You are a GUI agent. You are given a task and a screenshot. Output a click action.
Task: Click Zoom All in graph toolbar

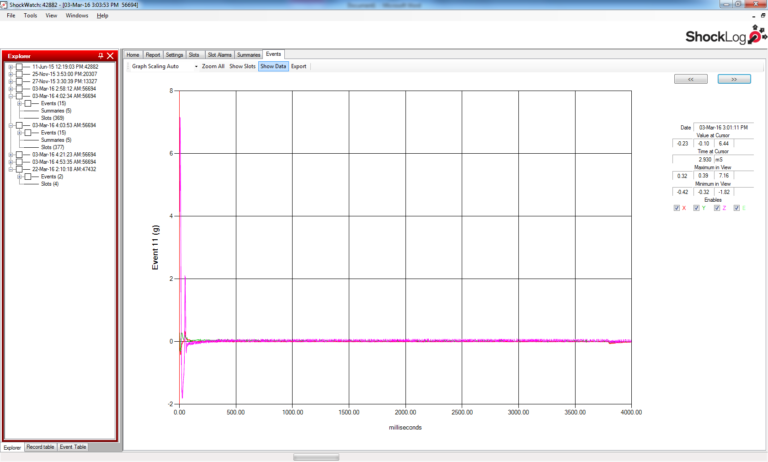[213, 66]
